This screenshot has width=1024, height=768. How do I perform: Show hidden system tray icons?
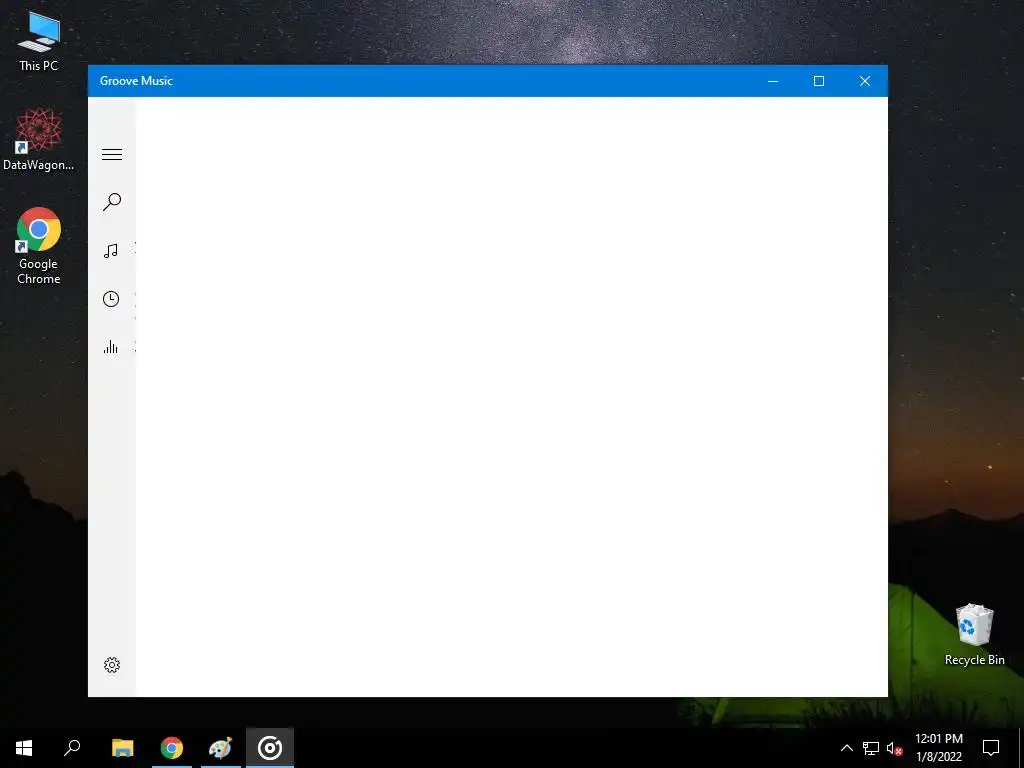[846, 748]
